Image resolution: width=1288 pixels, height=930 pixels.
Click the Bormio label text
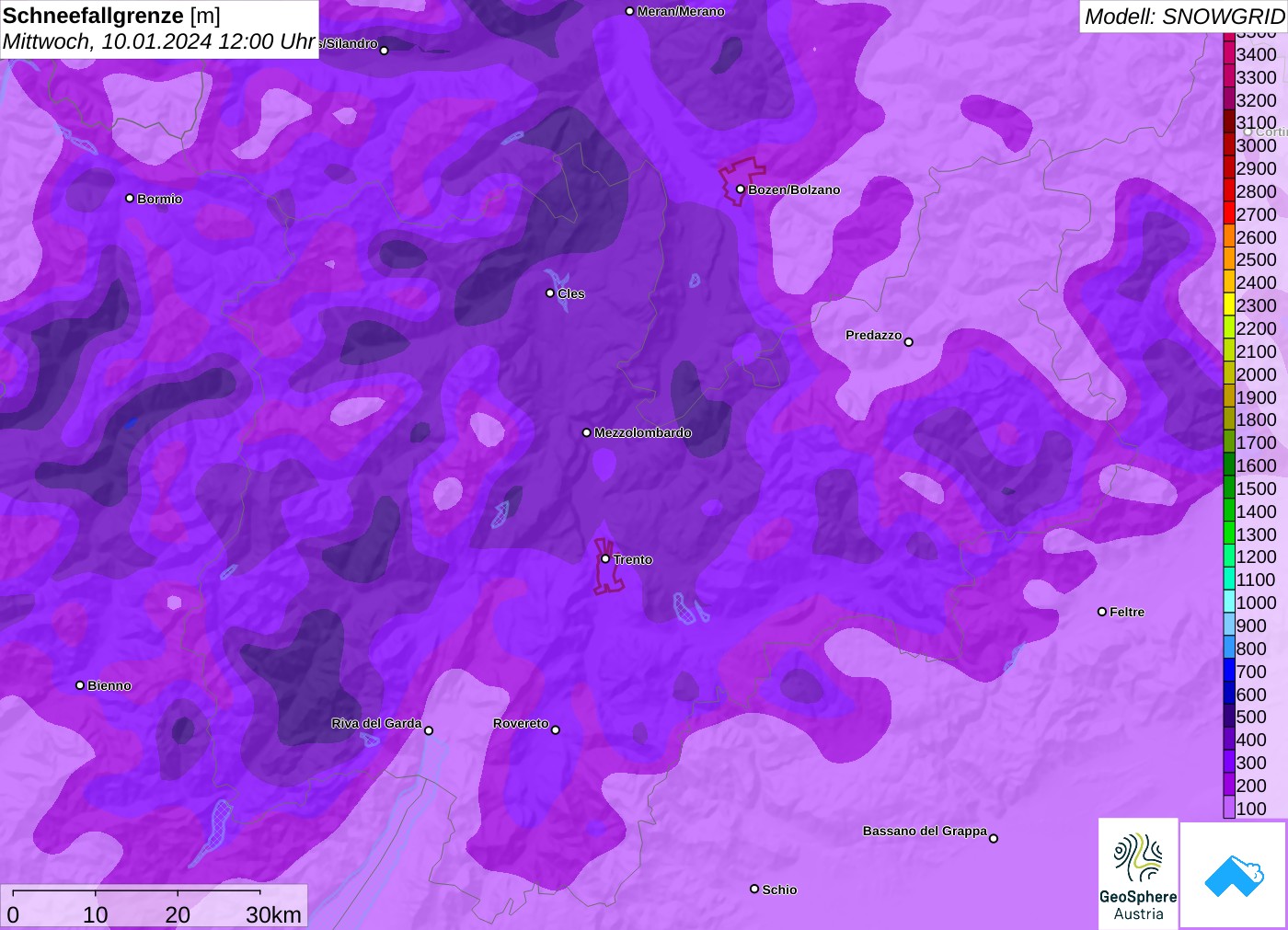[159, 199]
